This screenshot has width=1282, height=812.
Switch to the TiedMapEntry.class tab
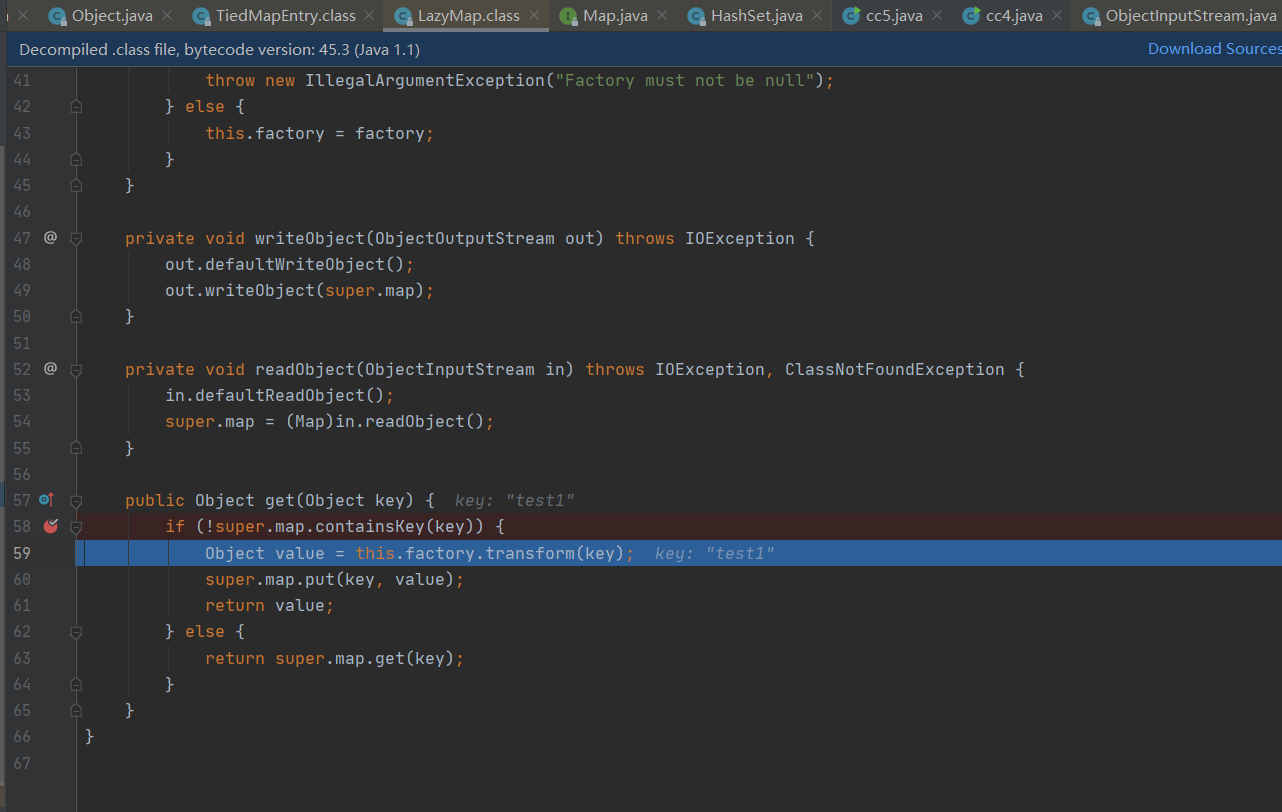285,16
